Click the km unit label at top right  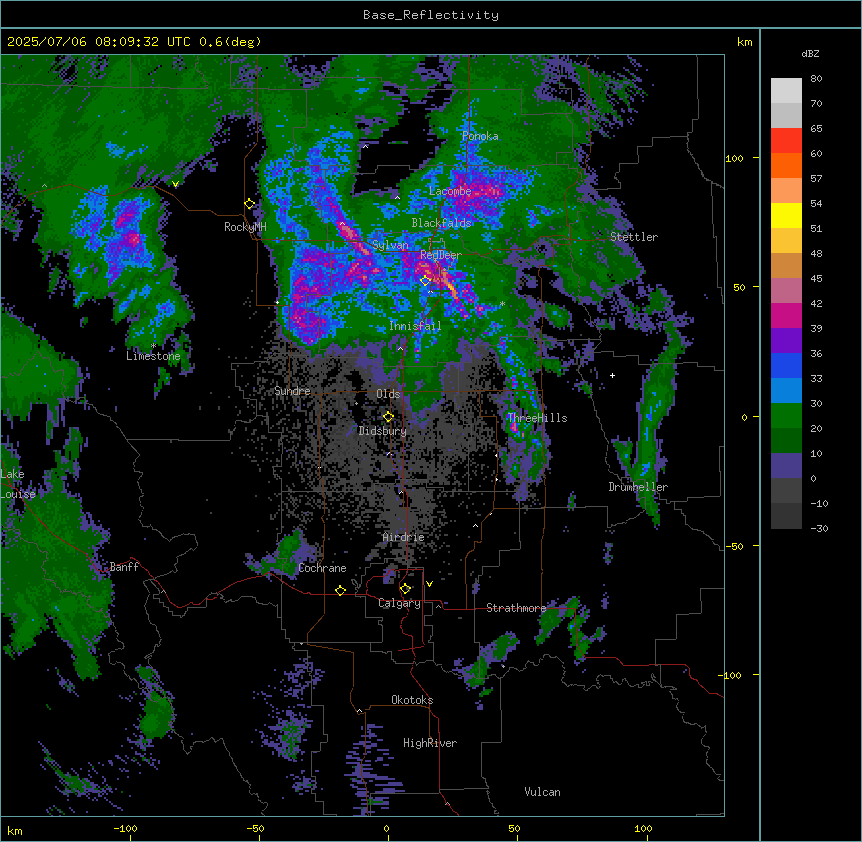745,42
